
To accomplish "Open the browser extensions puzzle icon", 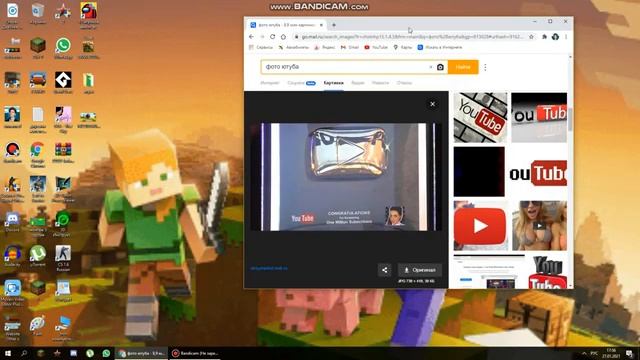I will (544, 37).
